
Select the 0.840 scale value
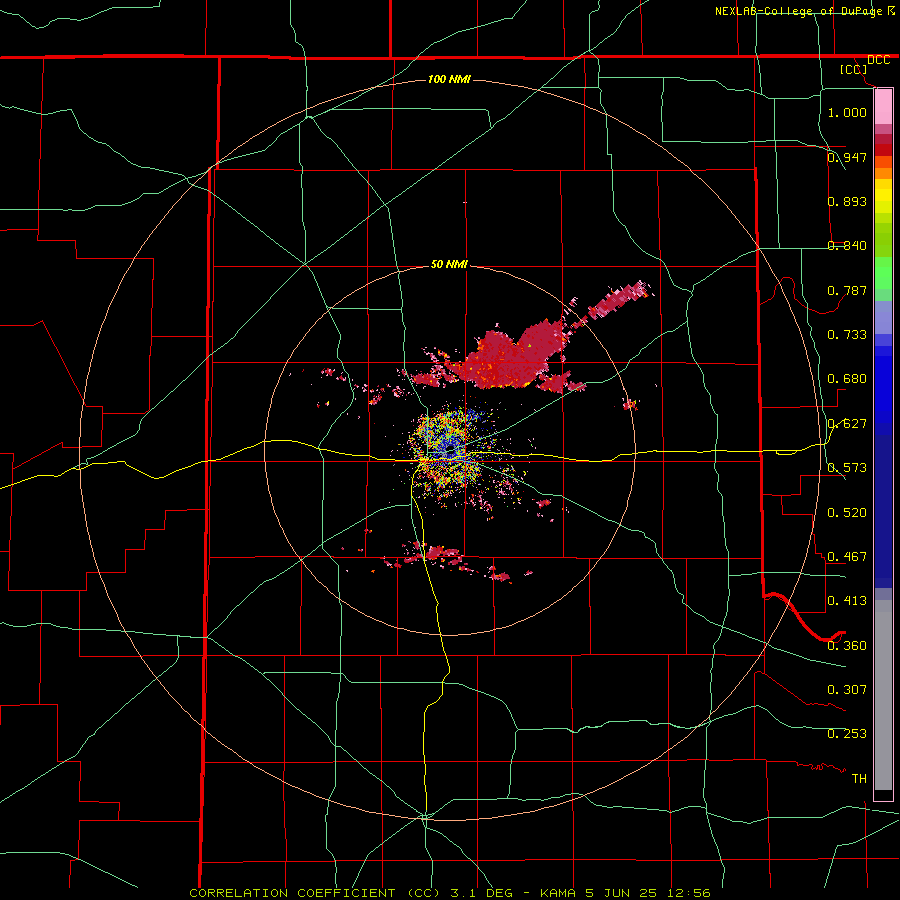847,245
